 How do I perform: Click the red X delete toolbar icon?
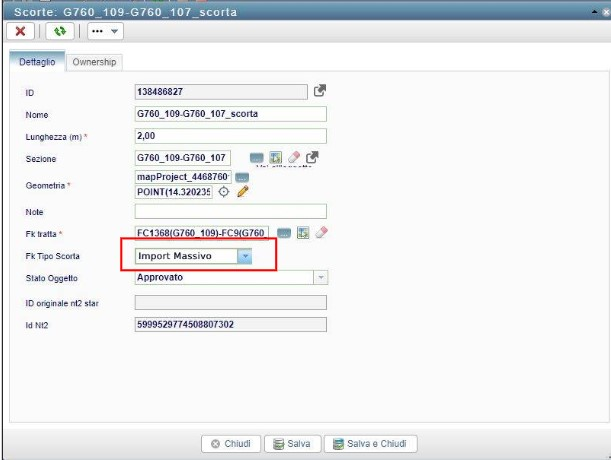(21, 31)
